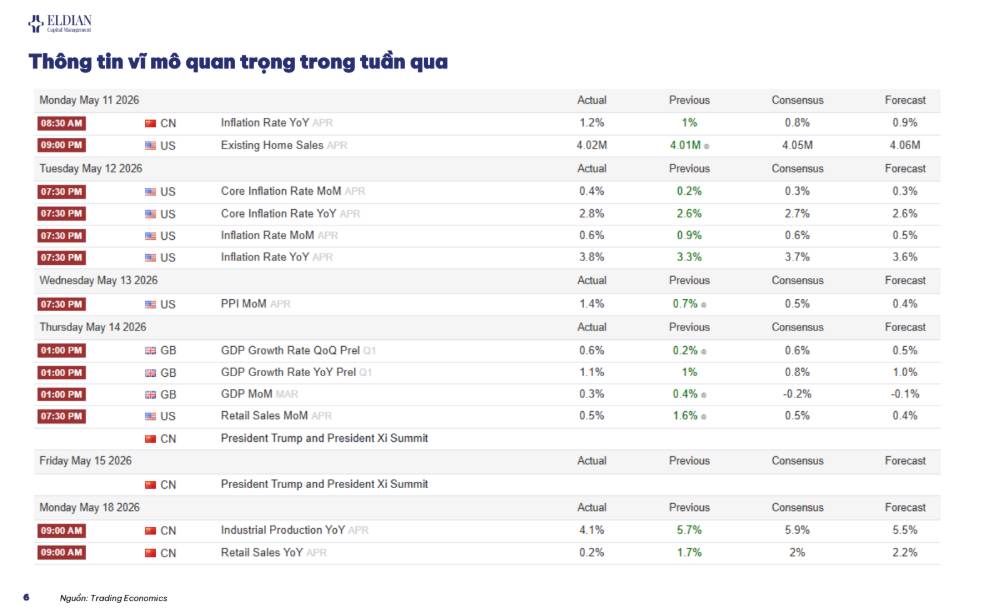Open the GDP Growth Rate YoY Prel event
This screenshot has height=616, width=989.
click(x=288, y=372)
